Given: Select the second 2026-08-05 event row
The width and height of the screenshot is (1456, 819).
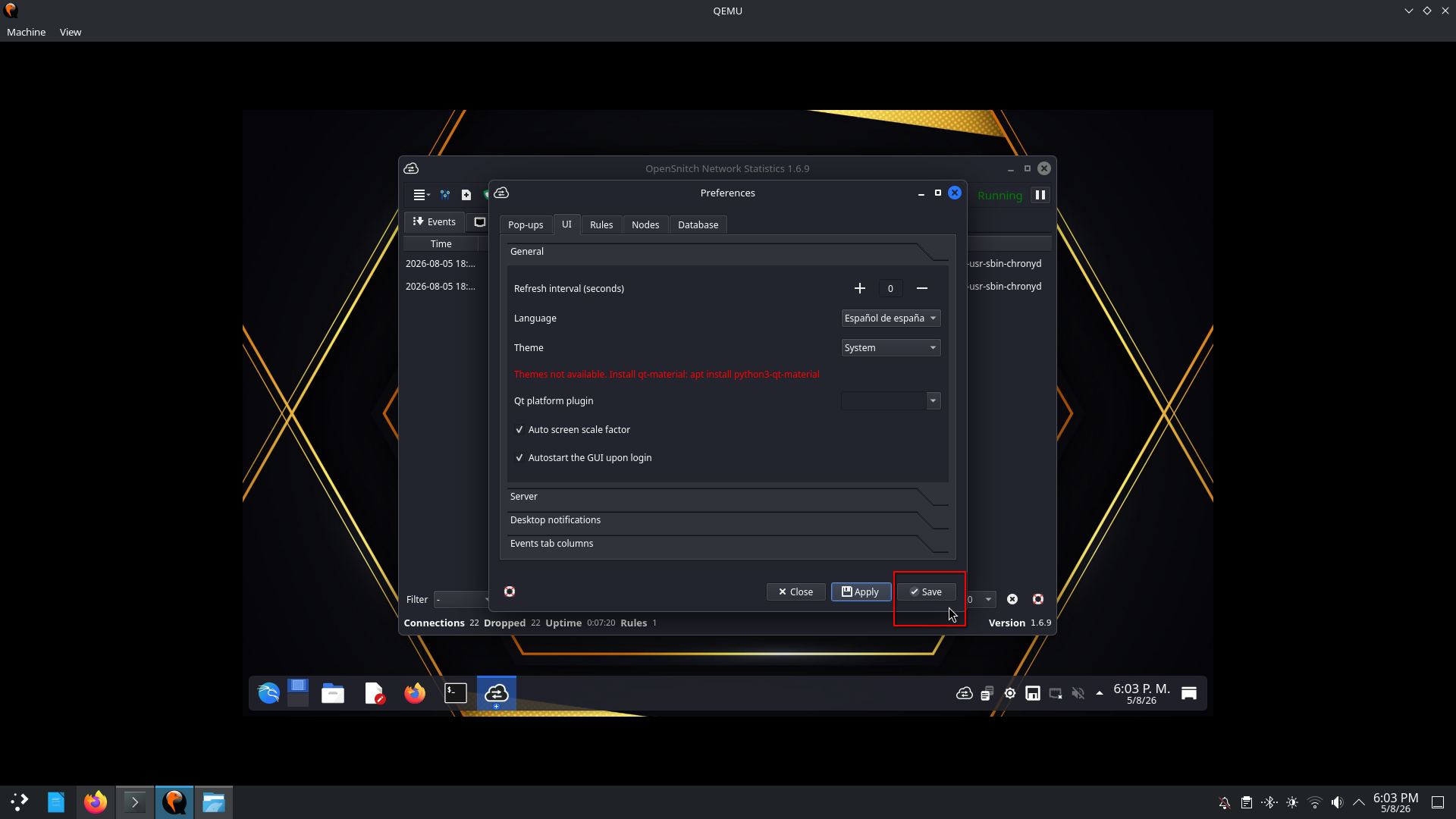Looking at the screenshot, I should pyautogui.click(x=441, y=287).
